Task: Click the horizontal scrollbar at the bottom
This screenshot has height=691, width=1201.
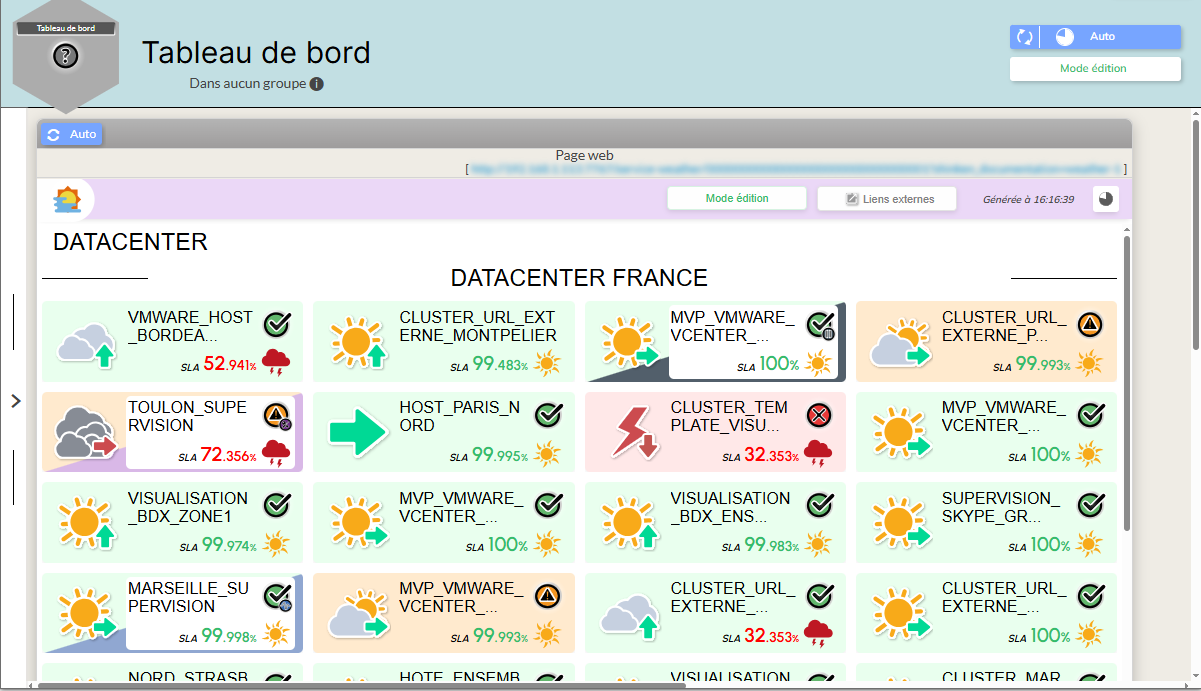Action: (360, 686)
